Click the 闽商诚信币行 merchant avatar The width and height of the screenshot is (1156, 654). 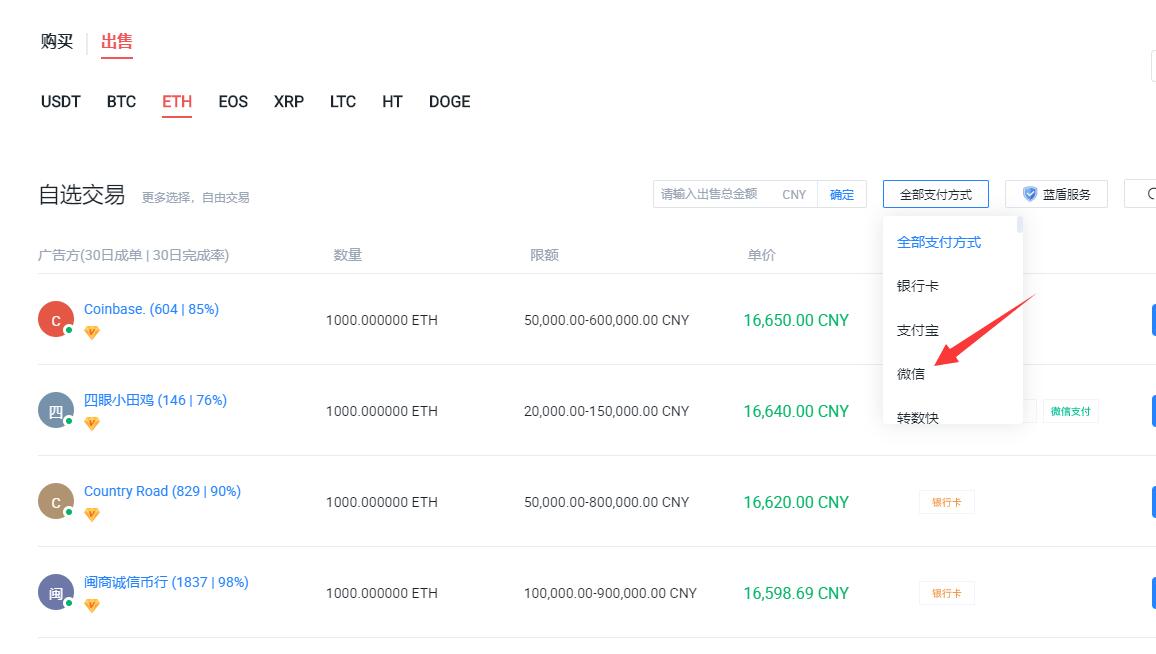pos(56,592)
